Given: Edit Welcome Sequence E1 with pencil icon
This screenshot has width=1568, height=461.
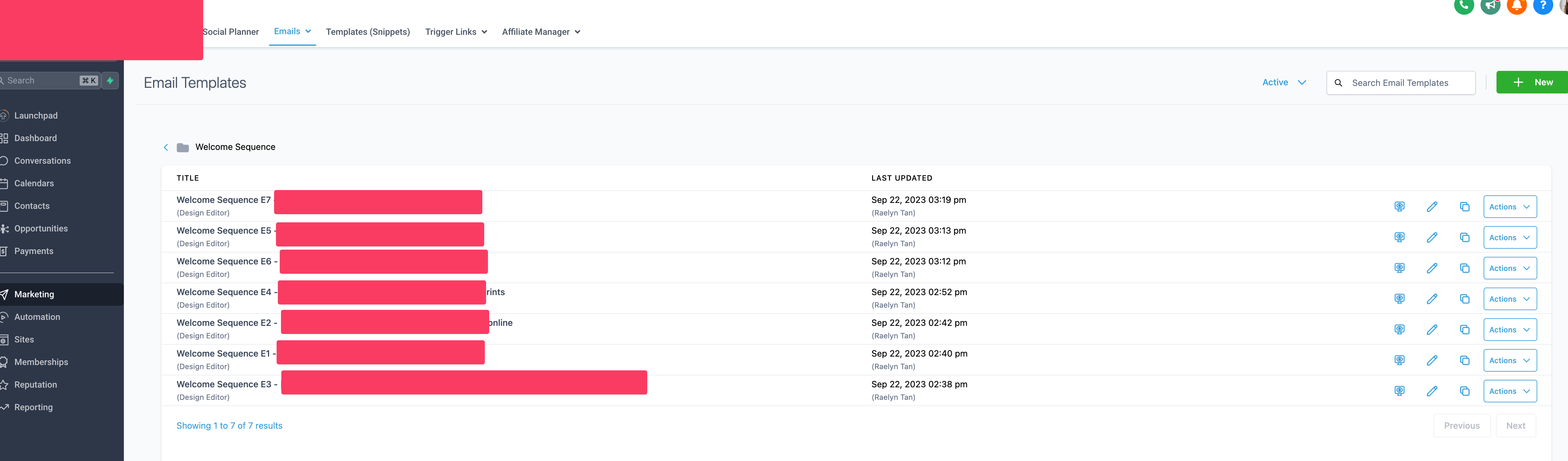Looking at the screenshot, I should coord(1432,361).
